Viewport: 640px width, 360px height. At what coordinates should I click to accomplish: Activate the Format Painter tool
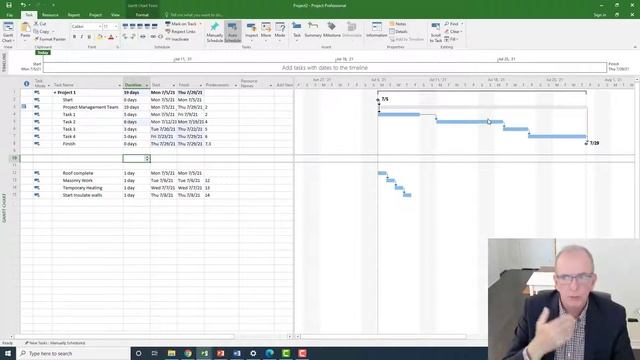(x=50, y=39)
